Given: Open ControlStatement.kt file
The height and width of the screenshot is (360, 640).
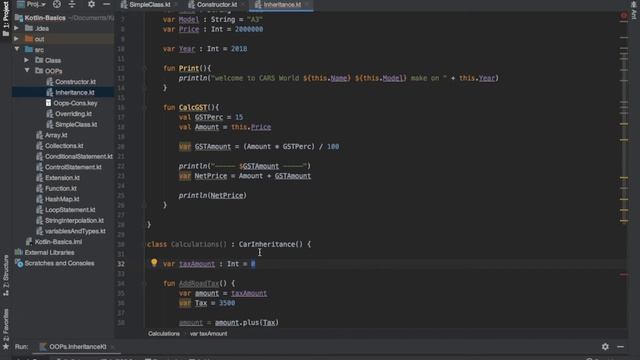Looking at the screenshot, I should (x=73, y=167).
